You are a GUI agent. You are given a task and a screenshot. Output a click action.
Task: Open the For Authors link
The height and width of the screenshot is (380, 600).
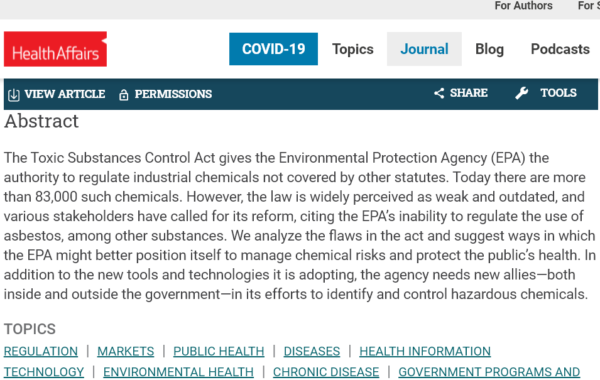(x=523, y=6)
